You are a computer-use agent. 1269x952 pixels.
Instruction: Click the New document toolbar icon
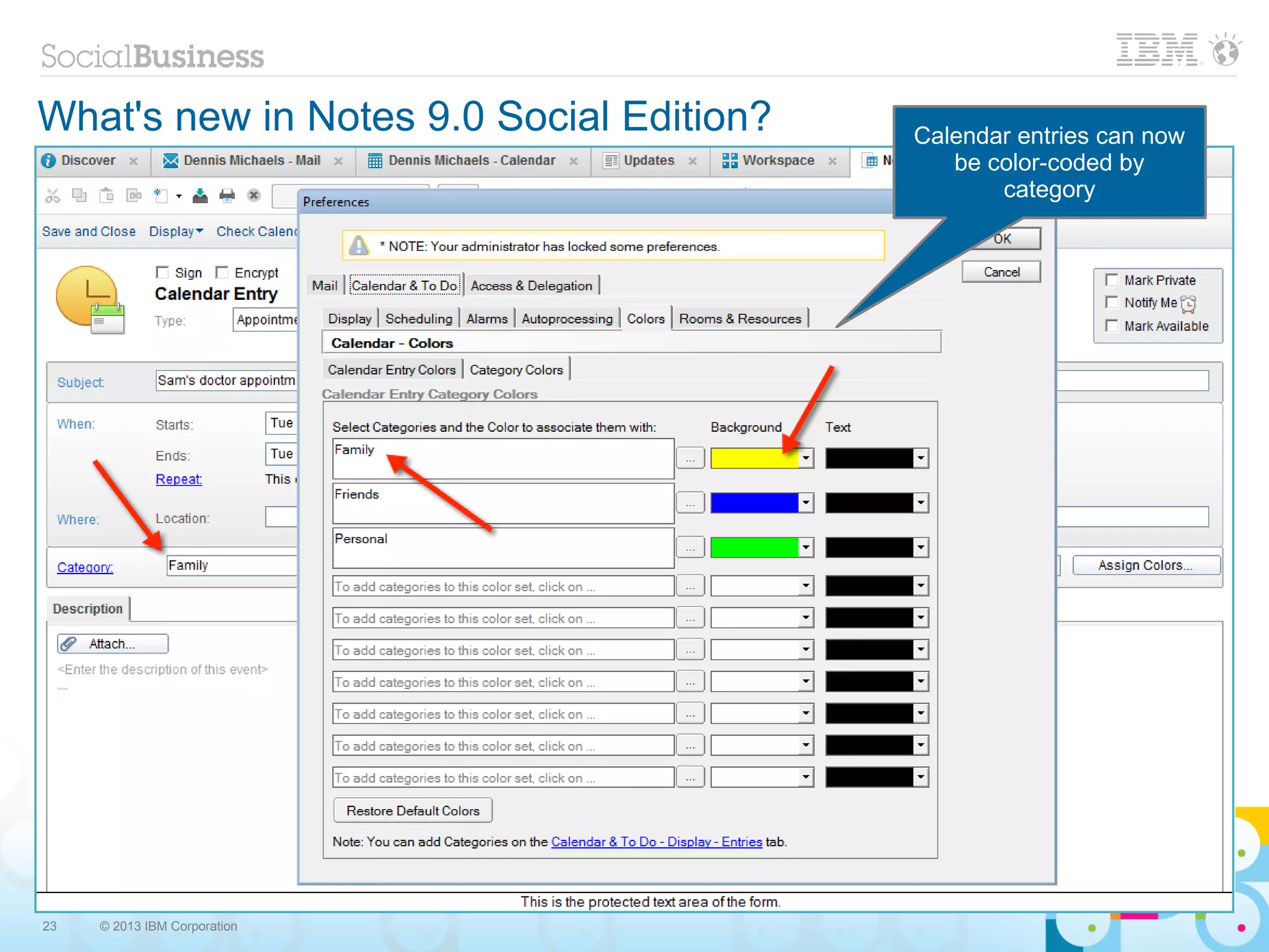pos(160,196)
